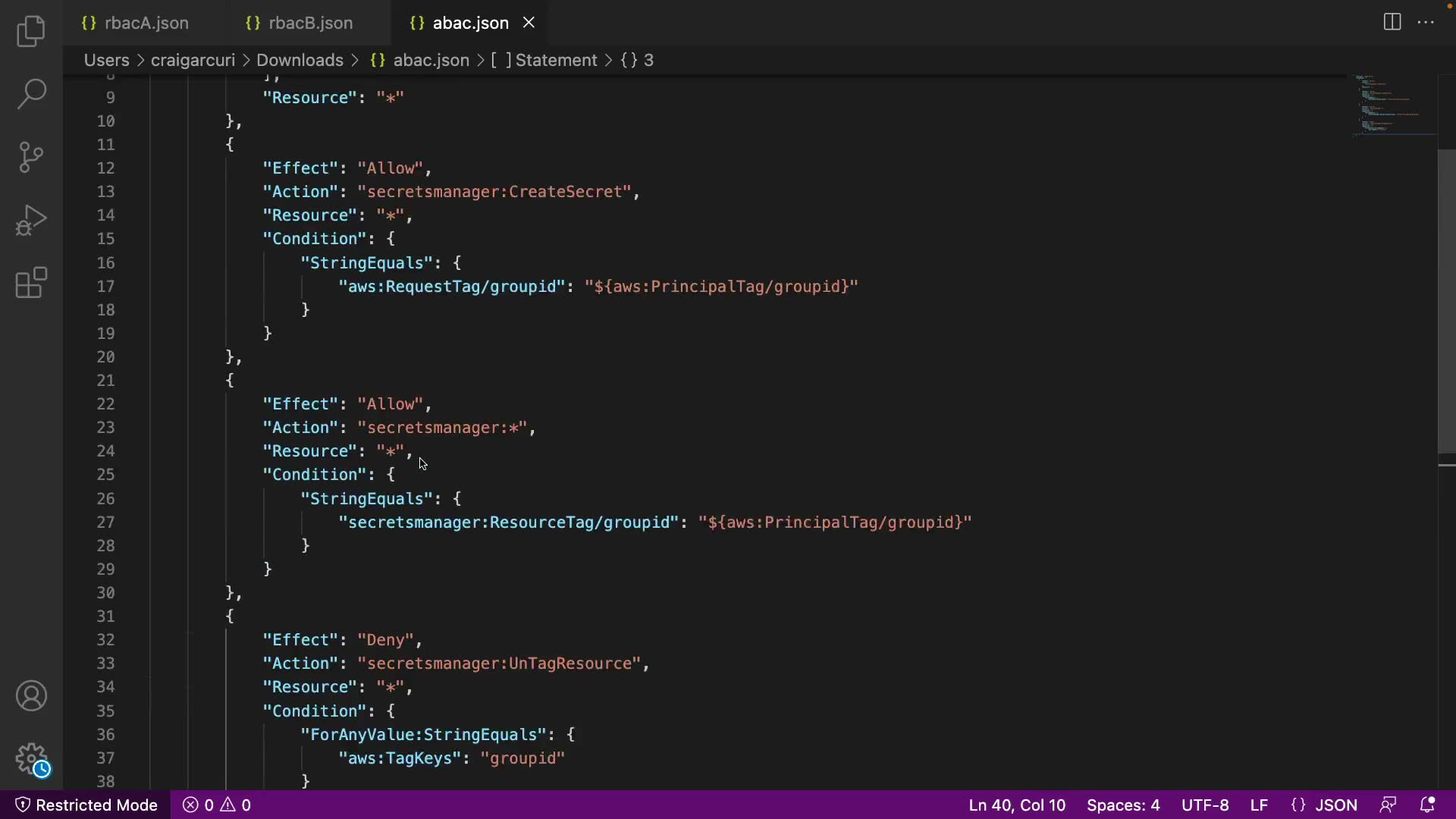Open Spaces: 4 indentation selector
1456x819 pixels.
pos(1123,805)
